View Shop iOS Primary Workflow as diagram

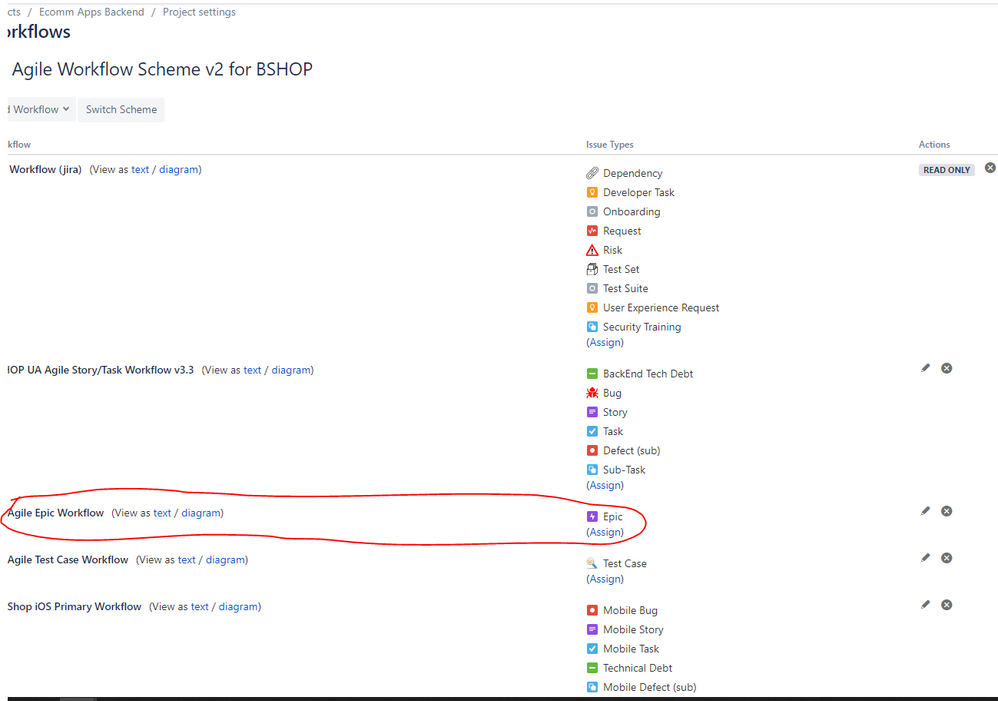click(239, 607)
